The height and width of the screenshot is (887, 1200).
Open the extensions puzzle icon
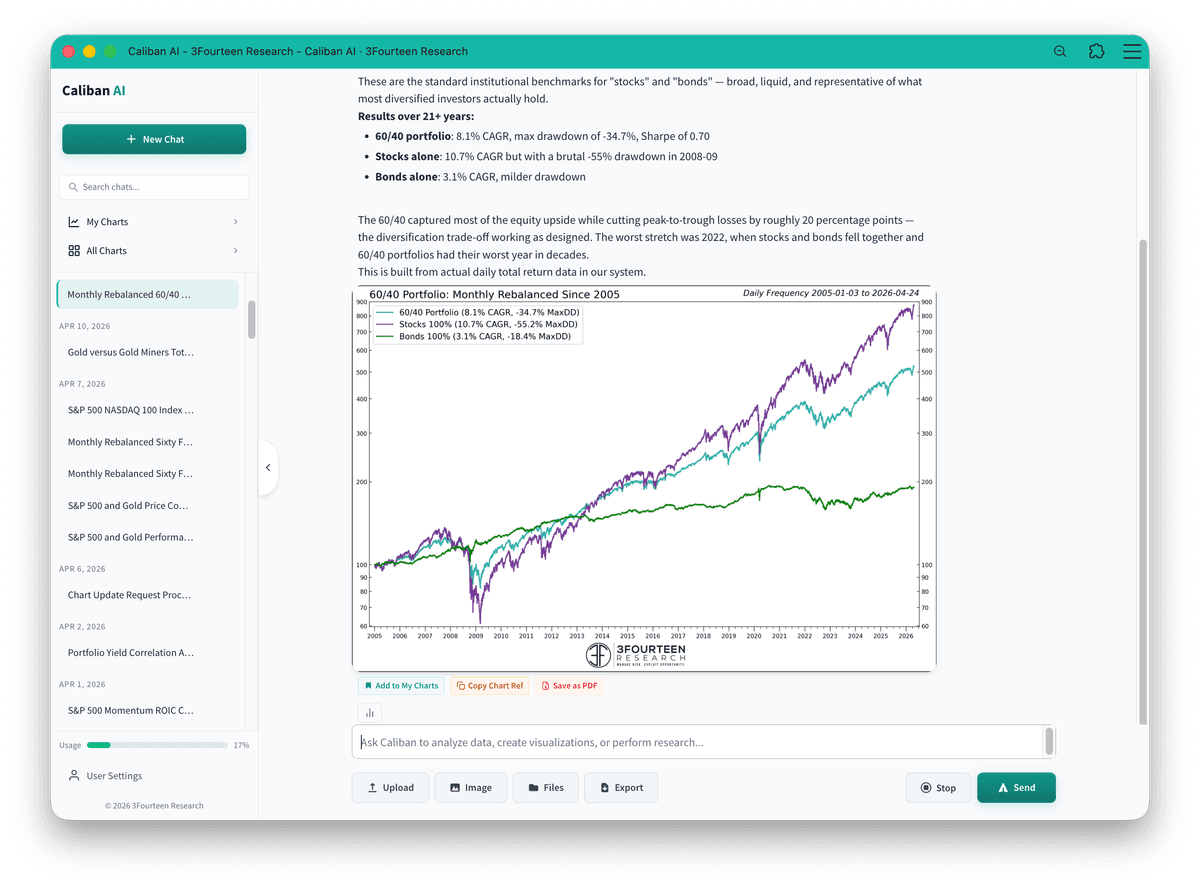point(1096,51)
